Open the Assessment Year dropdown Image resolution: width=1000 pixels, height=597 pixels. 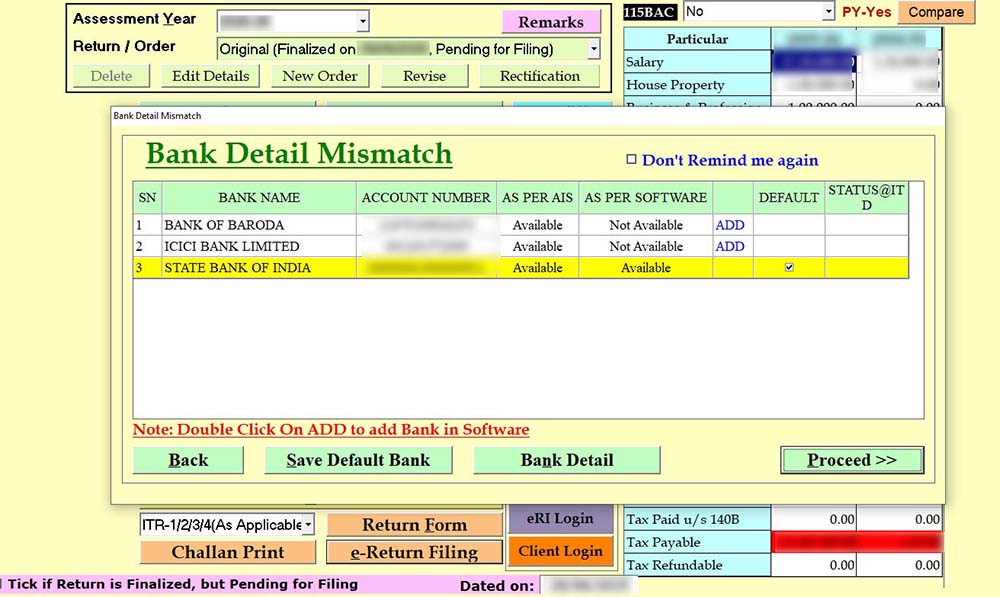(362, 21)
